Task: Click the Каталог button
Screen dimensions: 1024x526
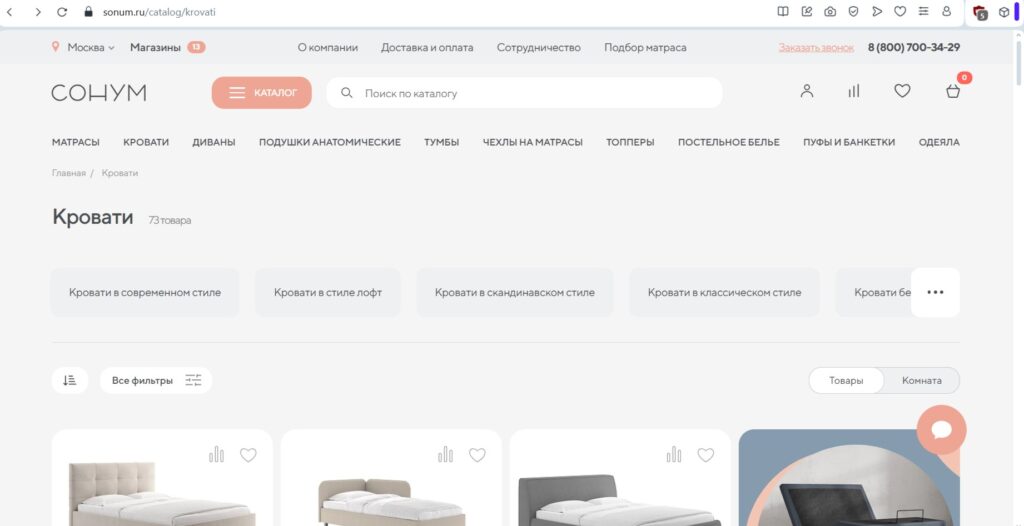Action: click(262, 93)
